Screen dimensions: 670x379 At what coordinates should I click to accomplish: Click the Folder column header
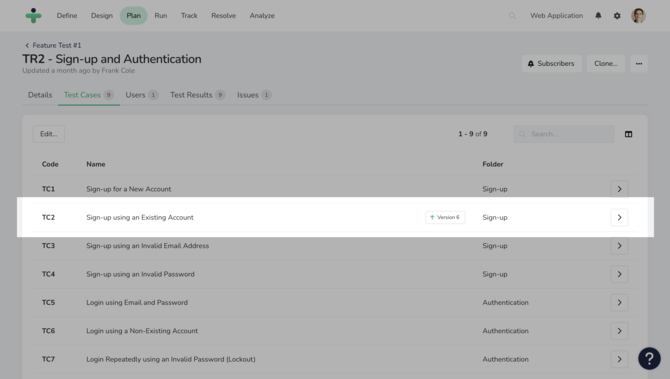click(493, 164)
